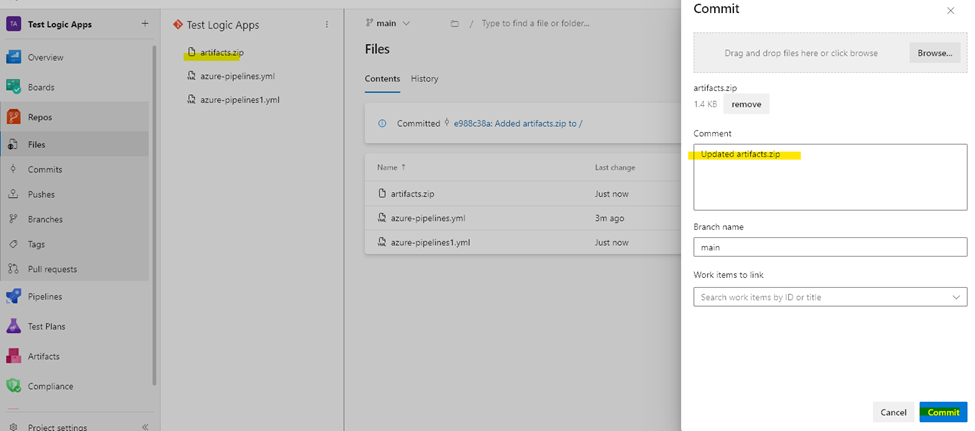
Task: Open the repository more options menu
Action: pyautogui.click(x=327, y=24)
